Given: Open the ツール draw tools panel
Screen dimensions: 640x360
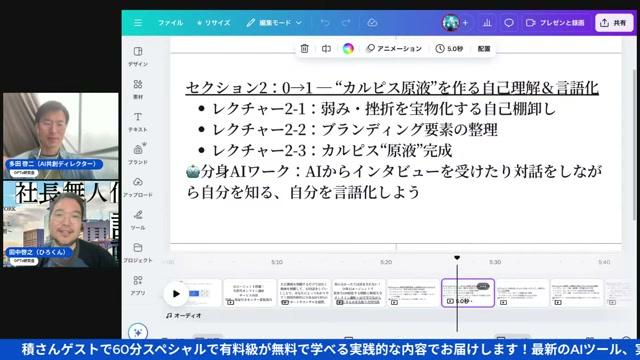Looking at the screenshot, I should coord(138,220).
